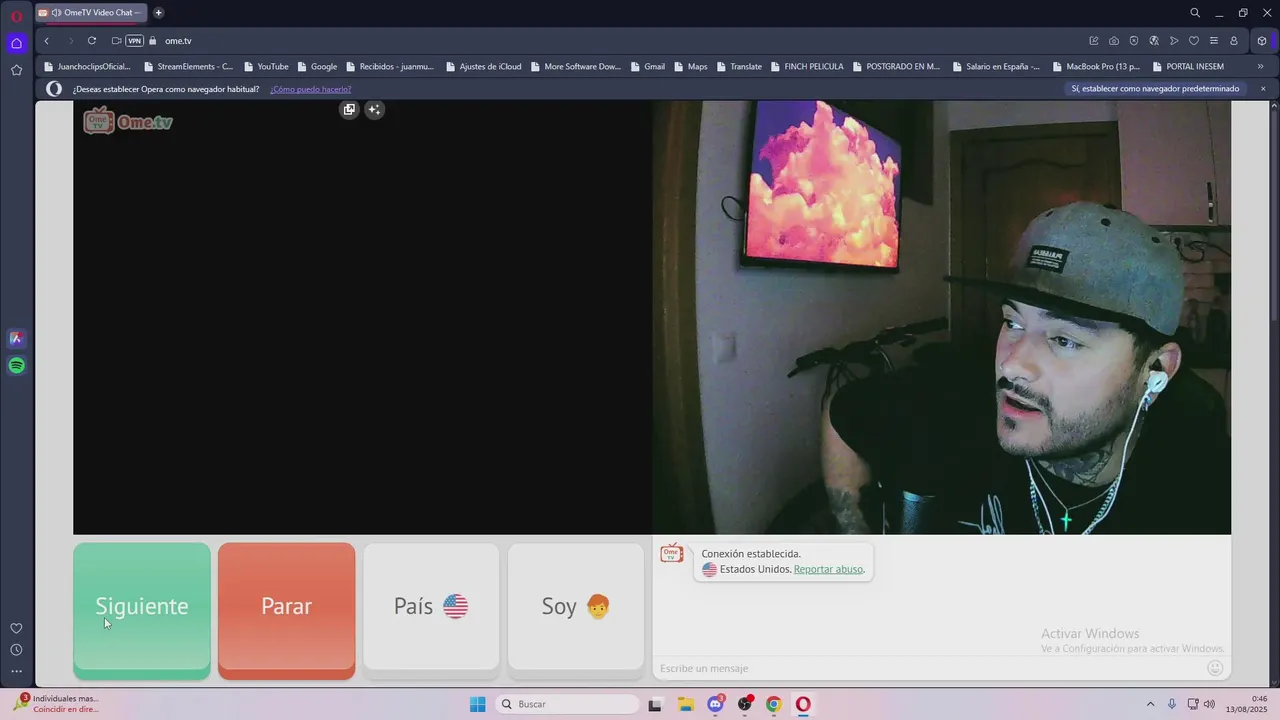1280x720 pixels.
Task: Open the sidebar three-dots setup menu
Action: (16, 672)
